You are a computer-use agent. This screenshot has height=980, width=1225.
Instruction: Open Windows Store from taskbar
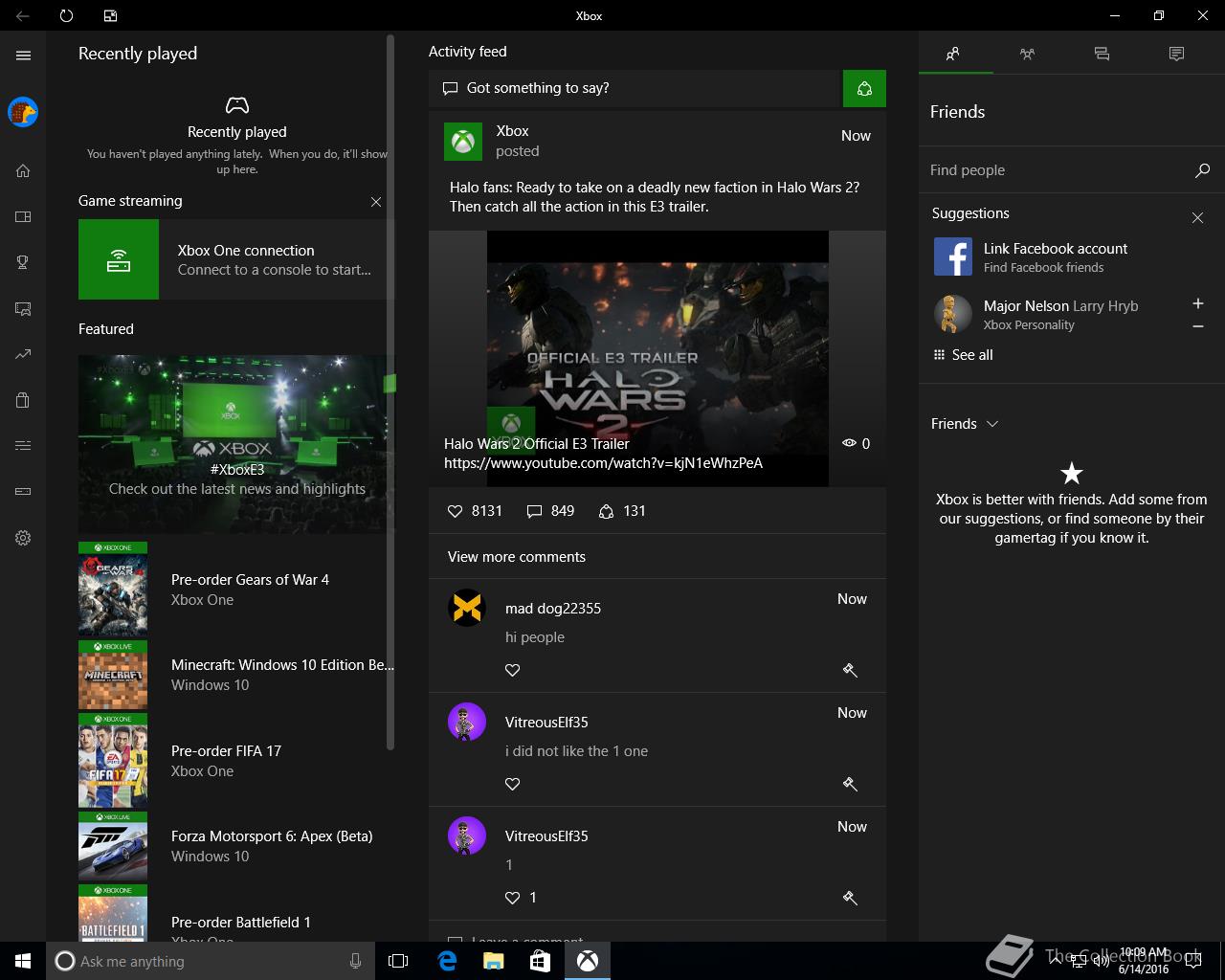540,961
